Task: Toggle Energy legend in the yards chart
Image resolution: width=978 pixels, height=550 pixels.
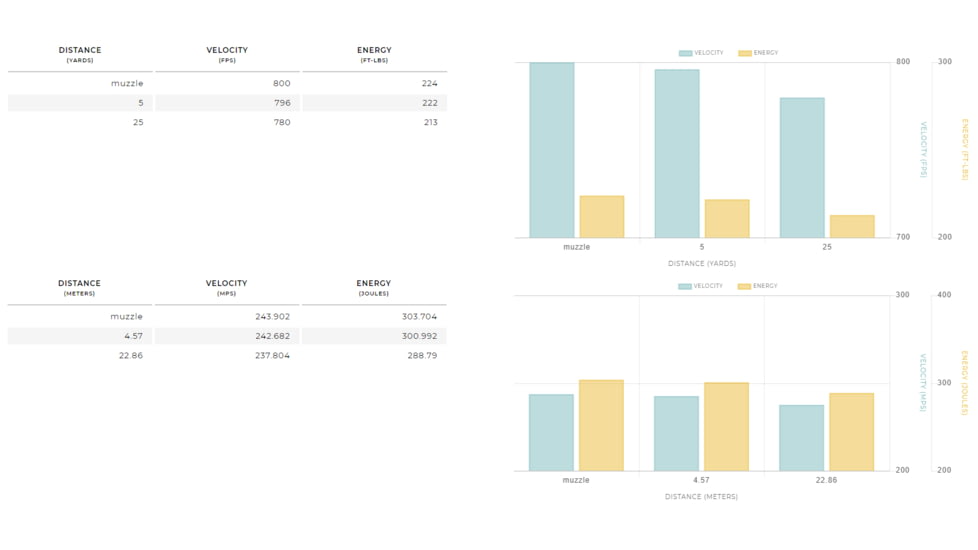Action: (758, 53)
